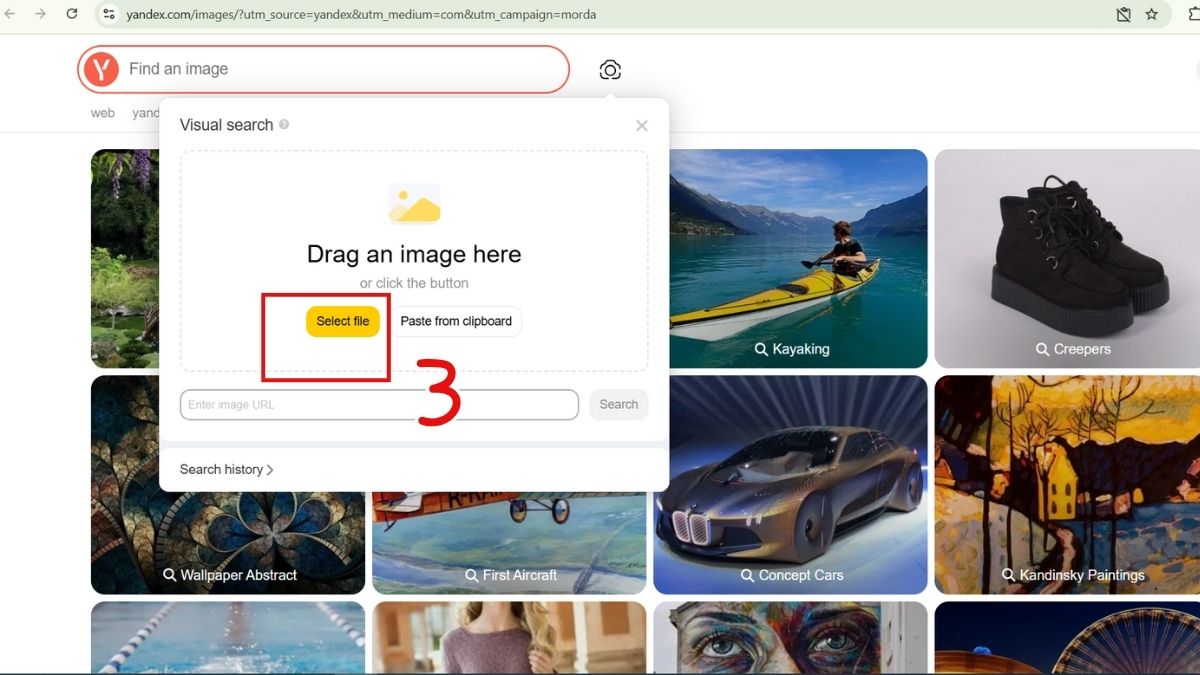
Task: Switch to the yandex tab
Action: pyautogui.click(x=146, y=112)
